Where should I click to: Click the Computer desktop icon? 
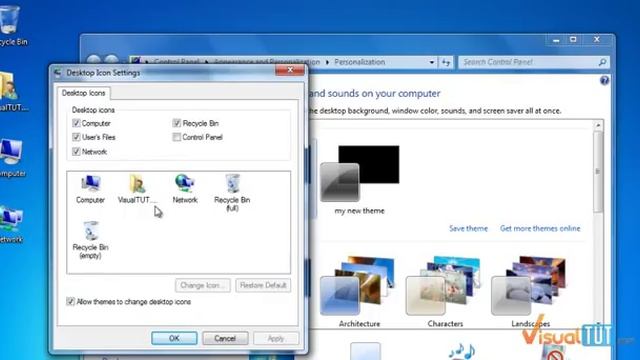[11, 158]
